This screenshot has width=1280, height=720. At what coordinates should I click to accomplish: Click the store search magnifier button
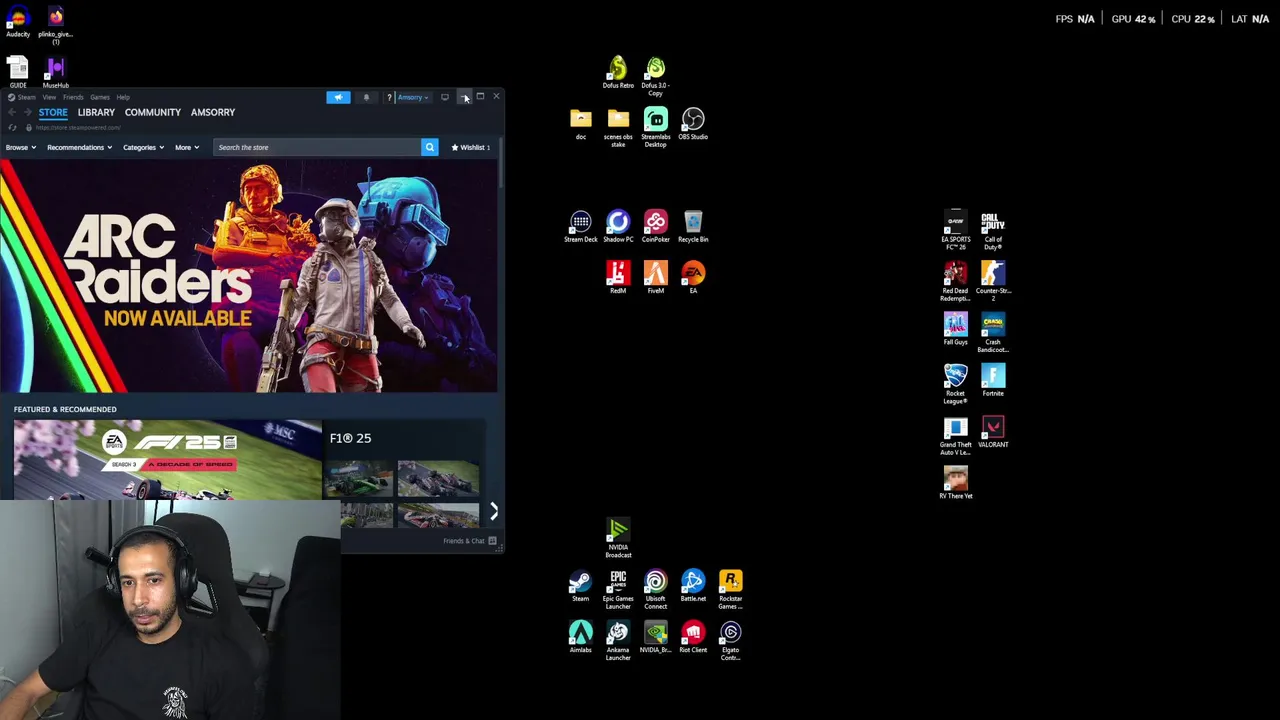point(429,147)
